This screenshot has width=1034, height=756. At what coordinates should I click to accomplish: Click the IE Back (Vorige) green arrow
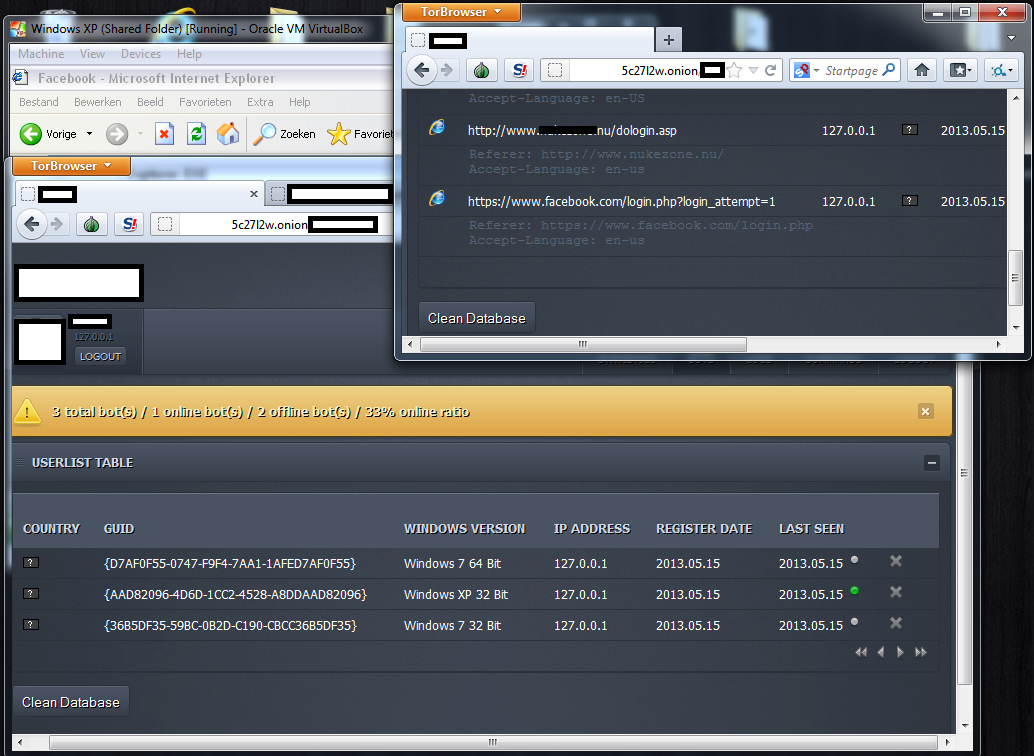(x=30, y=134)
